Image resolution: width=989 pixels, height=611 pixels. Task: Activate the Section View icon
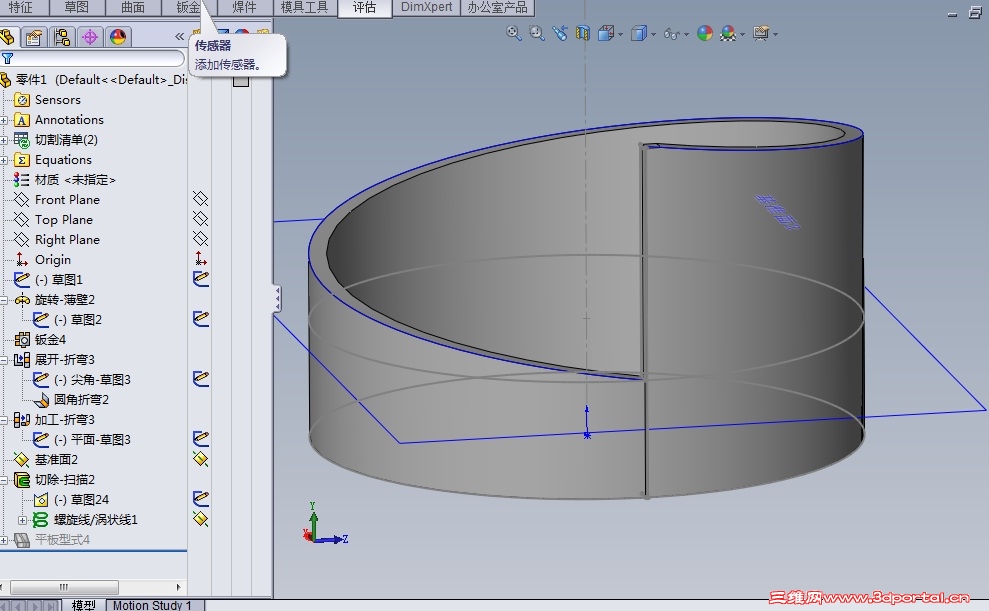click(x=583, y=33)
